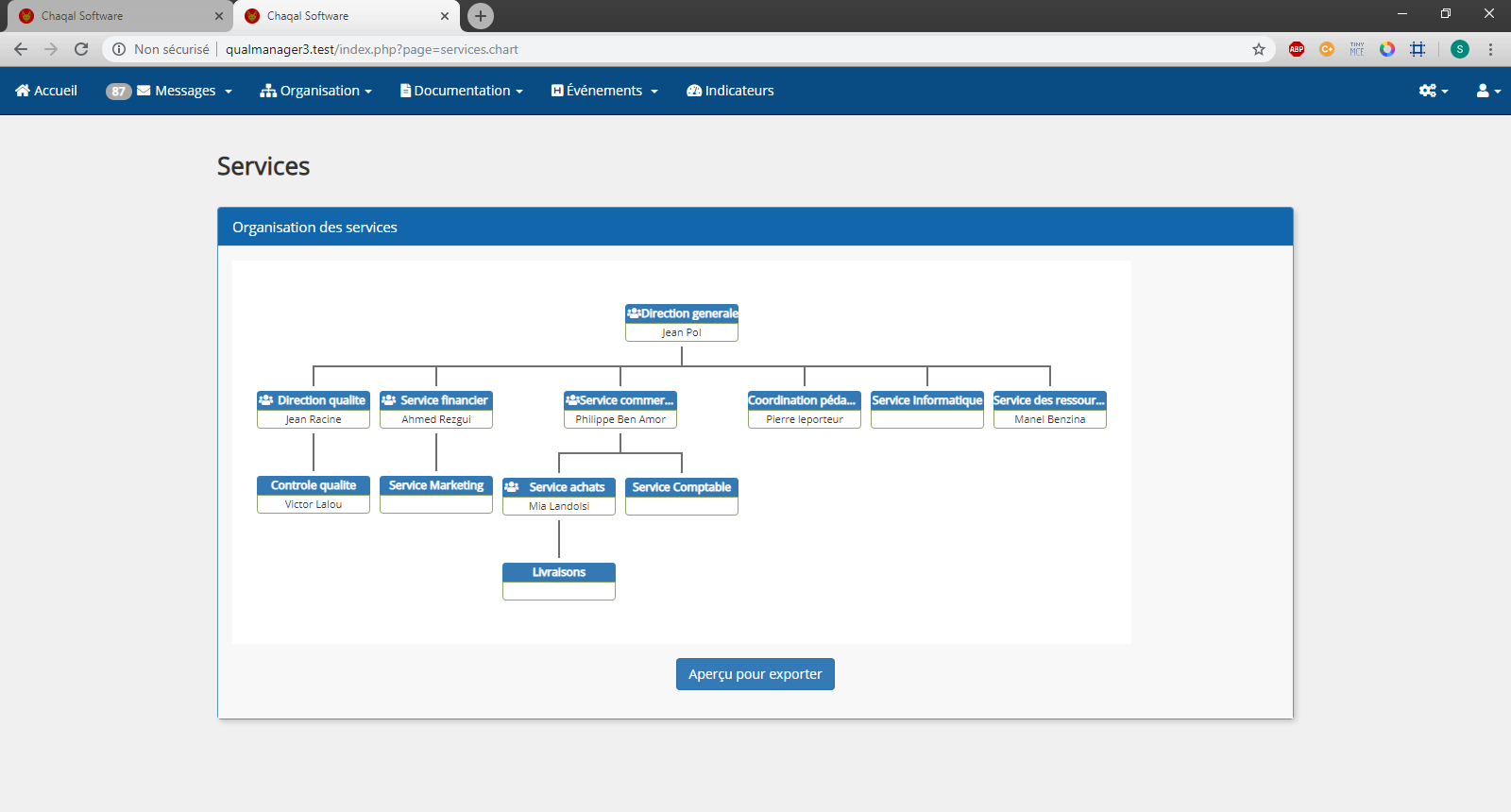Click the browser back arrow

(x=21, y=49)
